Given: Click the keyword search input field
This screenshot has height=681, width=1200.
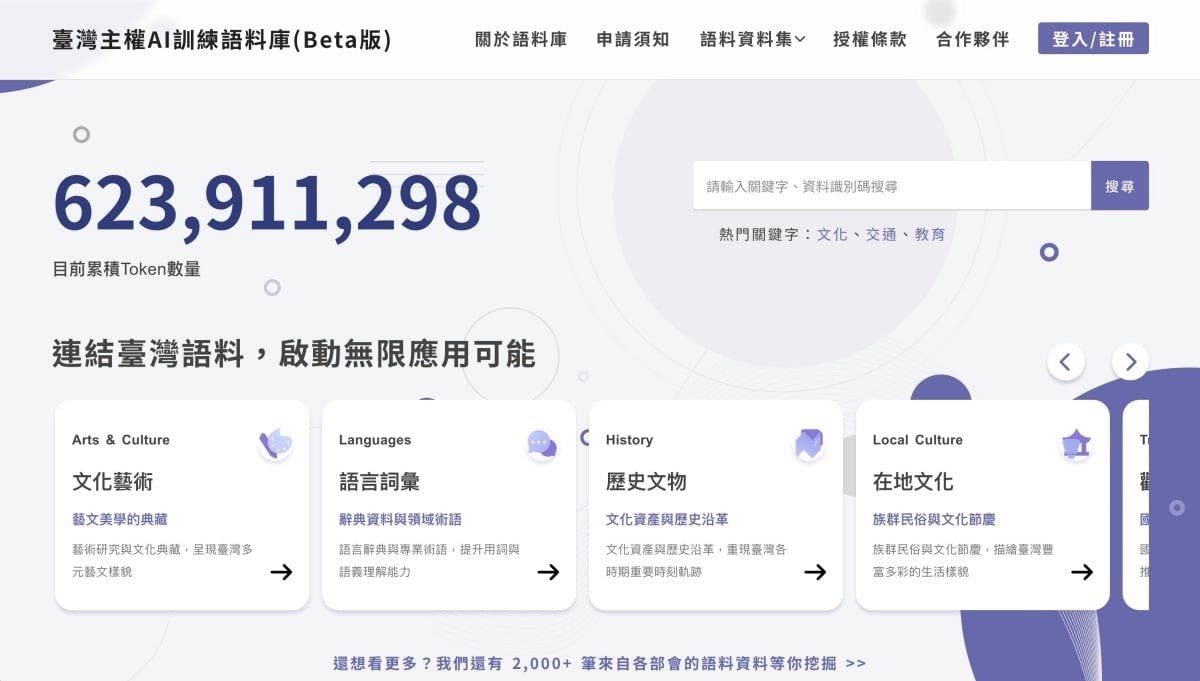Looking at the screenshot, I should click(x=890, y=185).
